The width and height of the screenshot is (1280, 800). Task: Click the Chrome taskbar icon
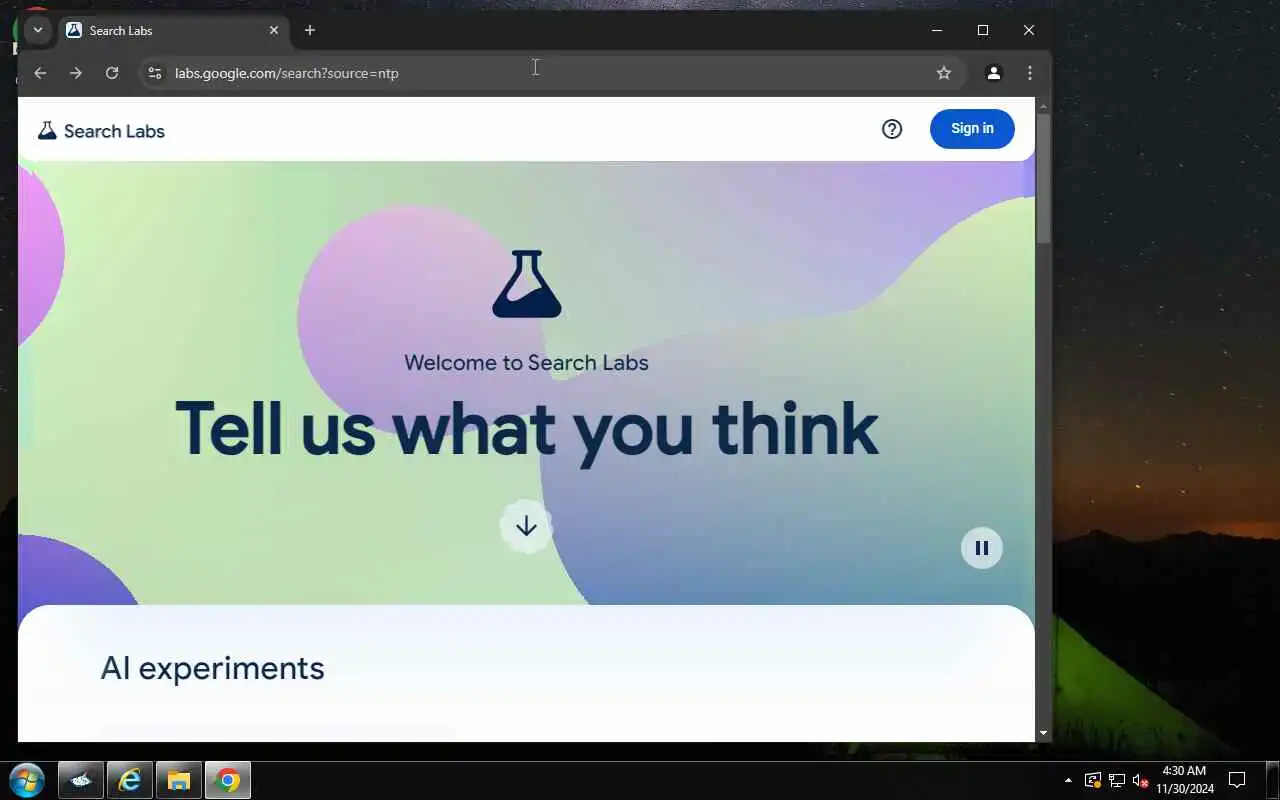point(228,781)
